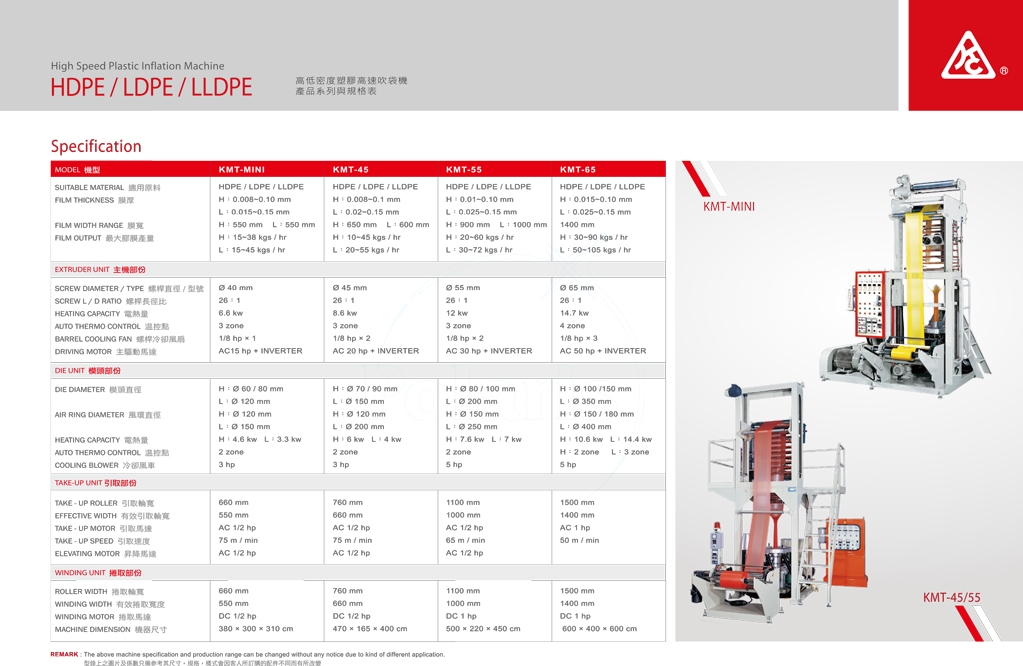Click the 'Specification' section heading
This screenshot has height=666, width=1023.
tap(96, 146)
